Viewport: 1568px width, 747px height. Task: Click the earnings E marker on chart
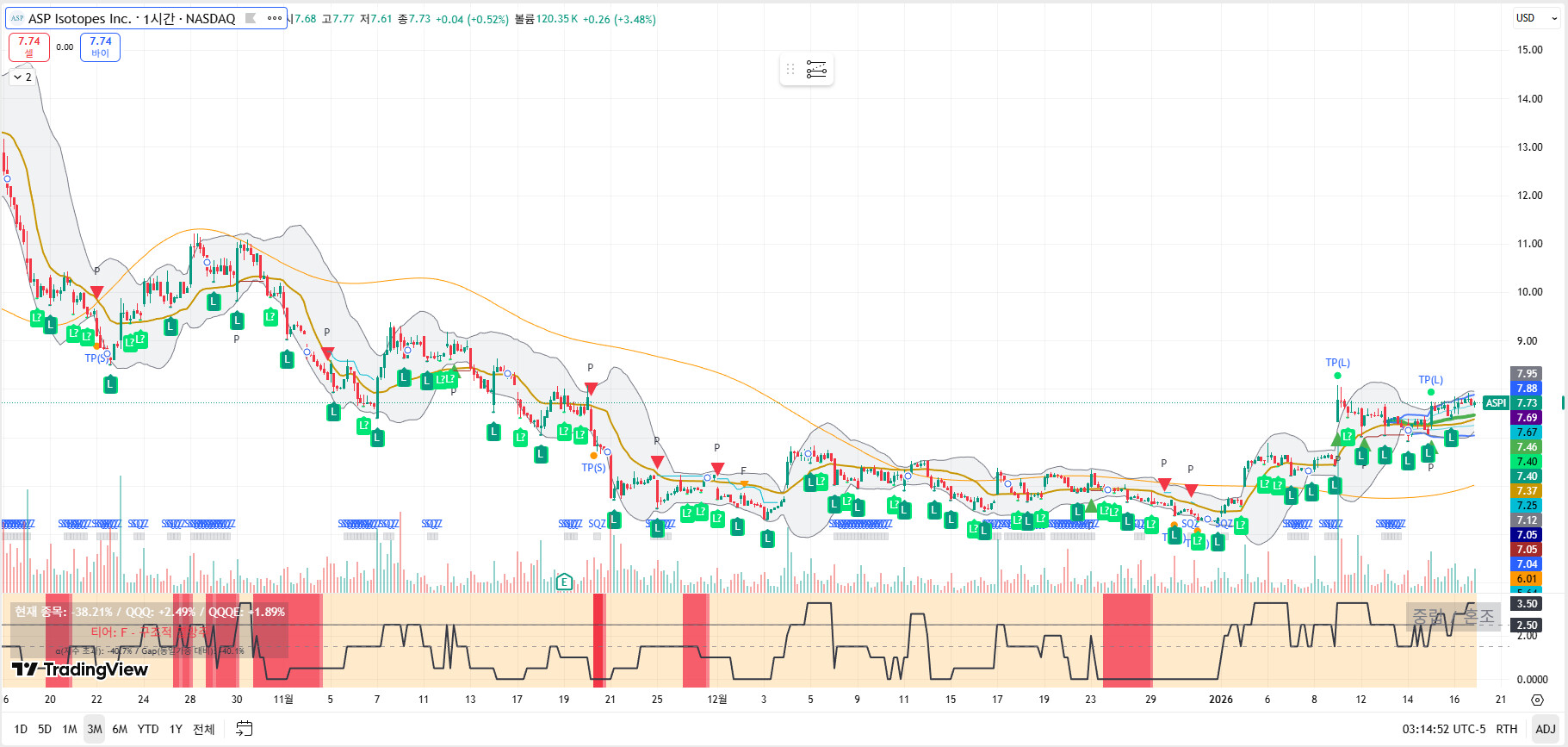564,582
